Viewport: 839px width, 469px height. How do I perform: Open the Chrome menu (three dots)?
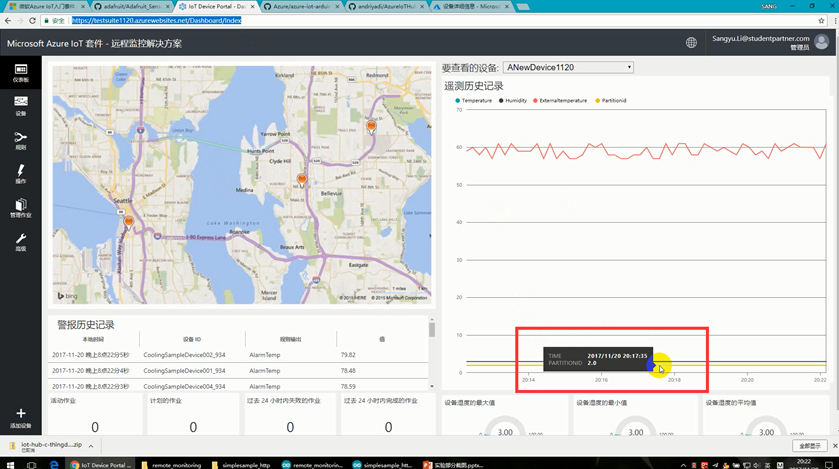[x=834, y=20]
